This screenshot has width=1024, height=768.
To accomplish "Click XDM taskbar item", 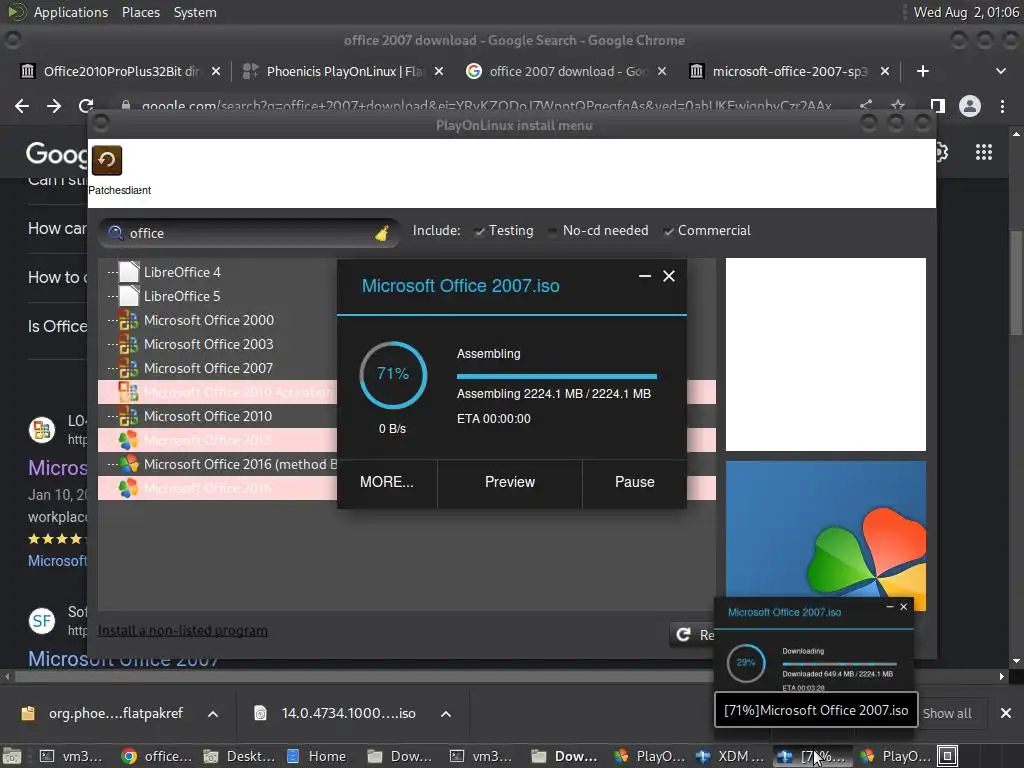I will 731,756.
